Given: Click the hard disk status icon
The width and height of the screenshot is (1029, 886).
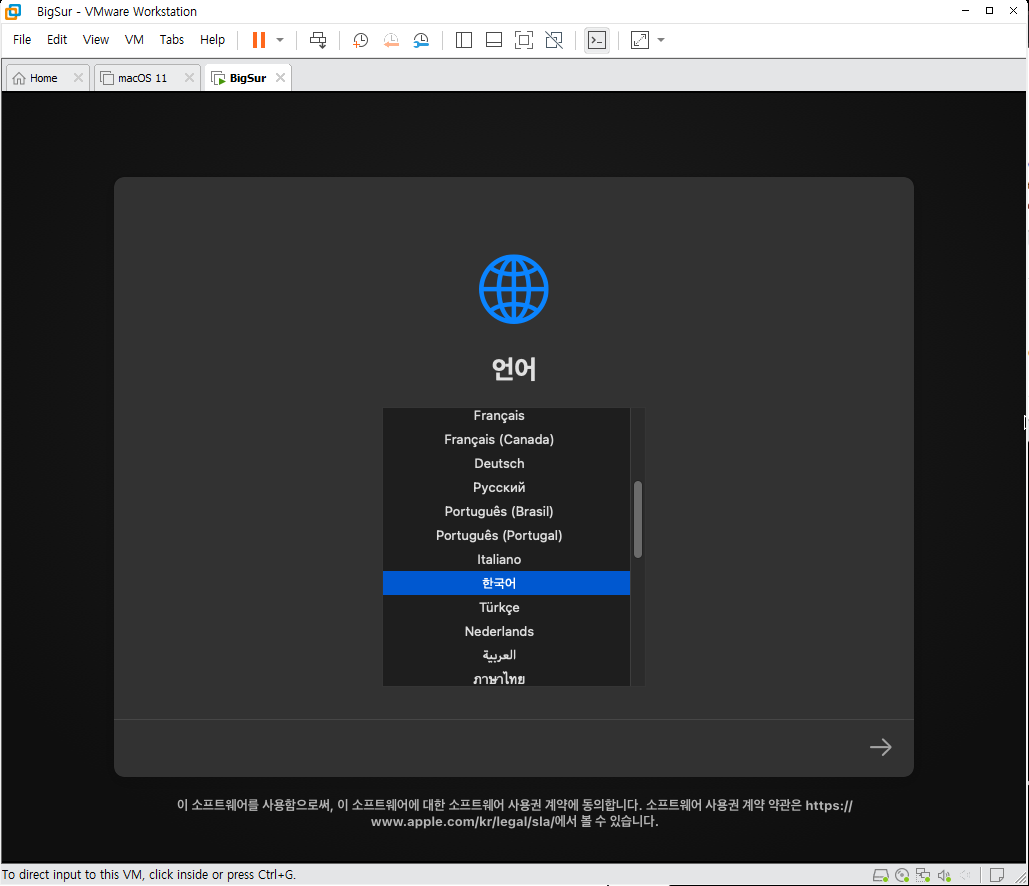Looking at the screenshot, I should click(x=880, y=875).
